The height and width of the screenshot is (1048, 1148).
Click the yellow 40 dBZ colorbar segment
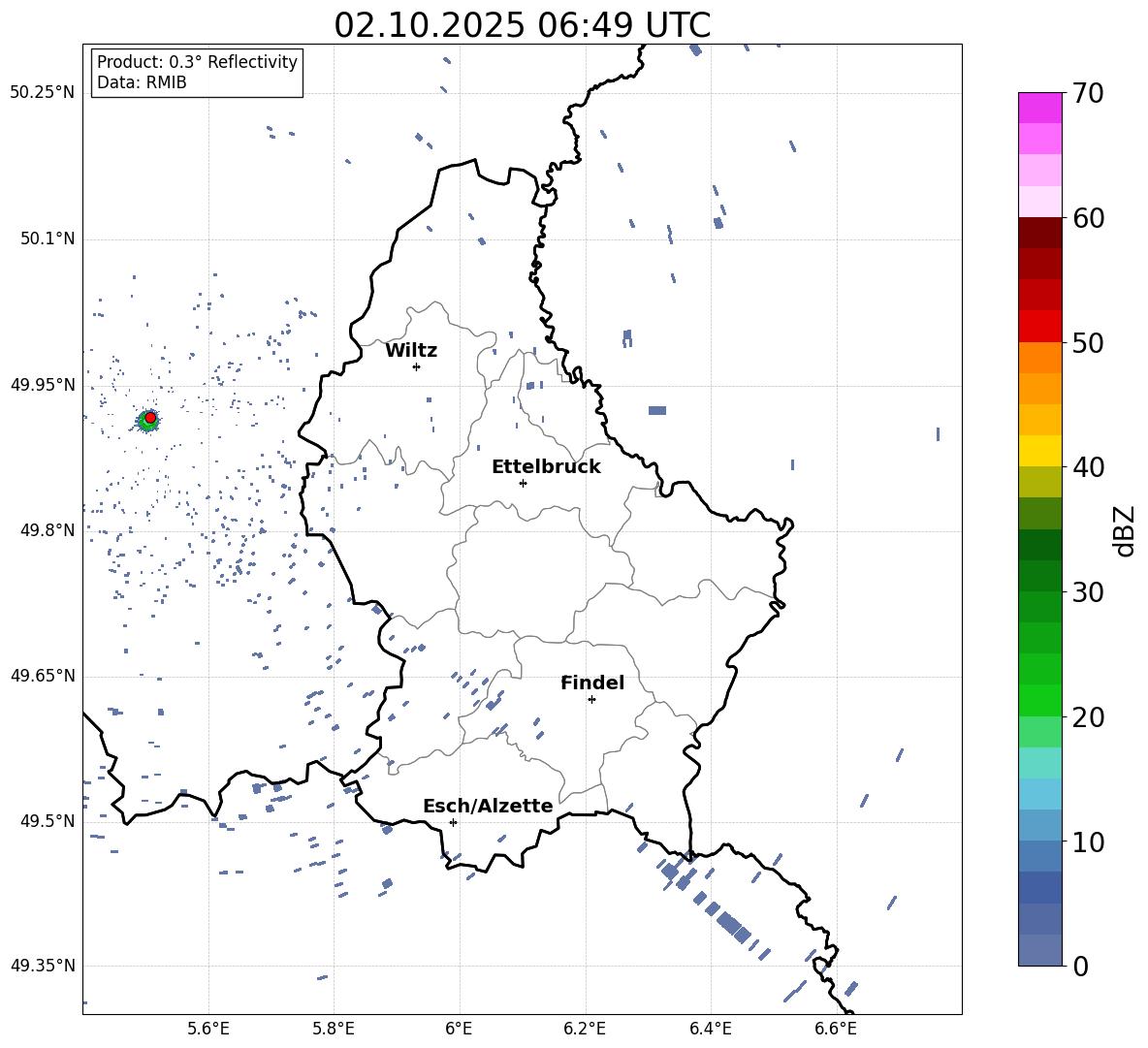coord(1039,451)
